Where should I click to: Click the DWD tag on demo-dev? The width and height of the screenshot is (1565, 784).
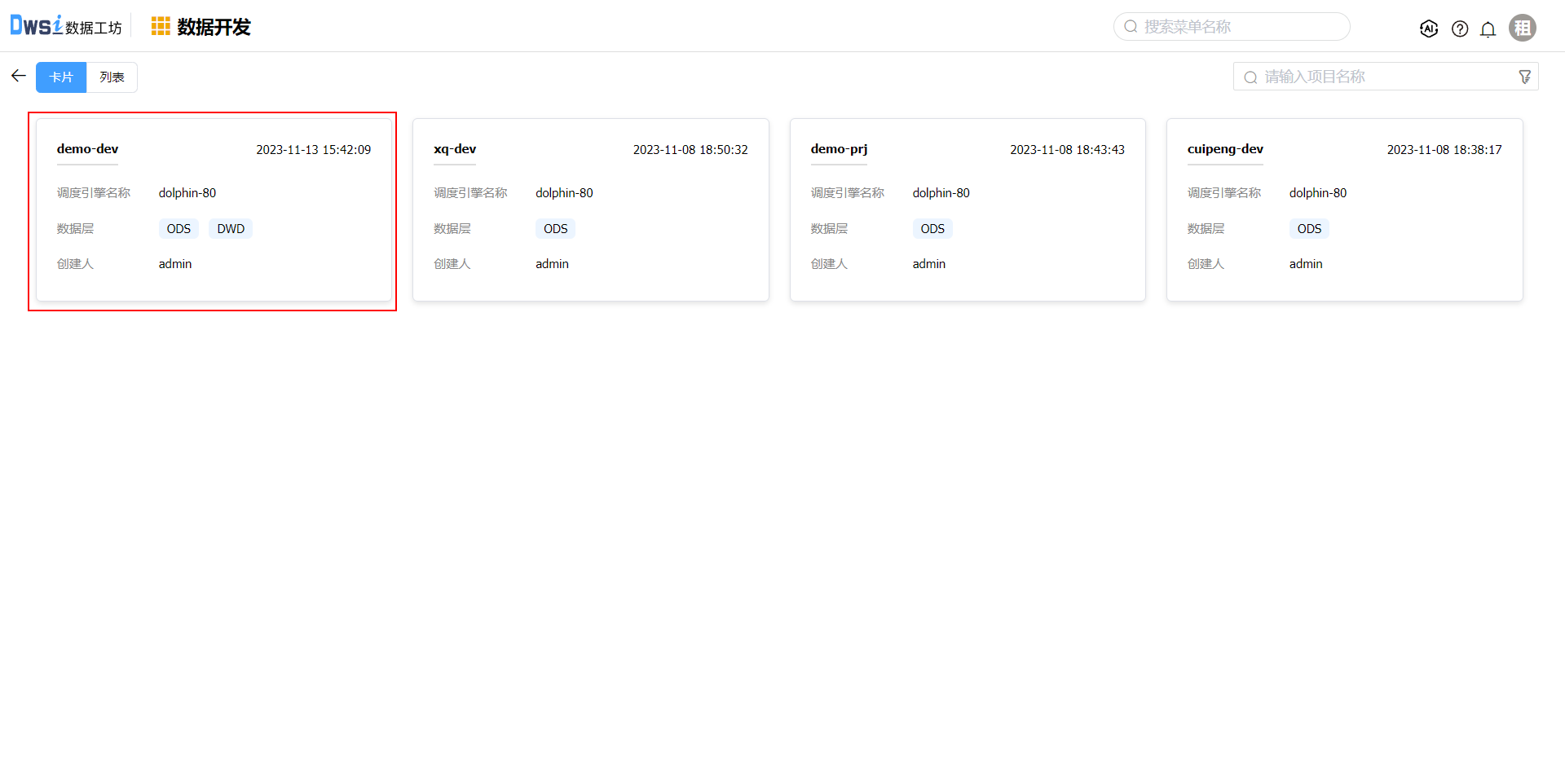tap(231, 229)
